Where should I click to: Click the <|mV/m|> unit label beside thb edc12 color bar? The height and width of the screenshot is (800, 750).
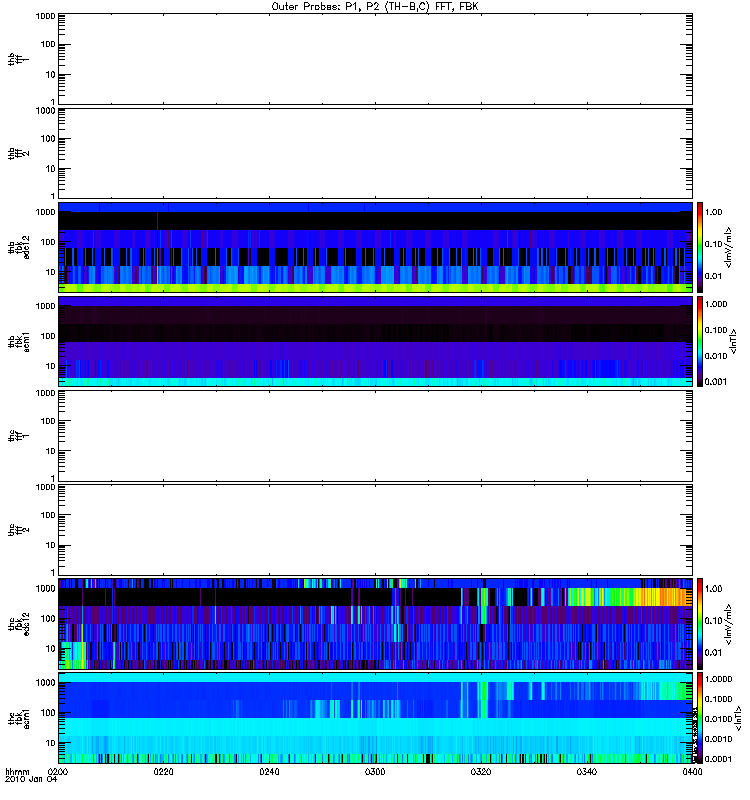click(729, 247)
